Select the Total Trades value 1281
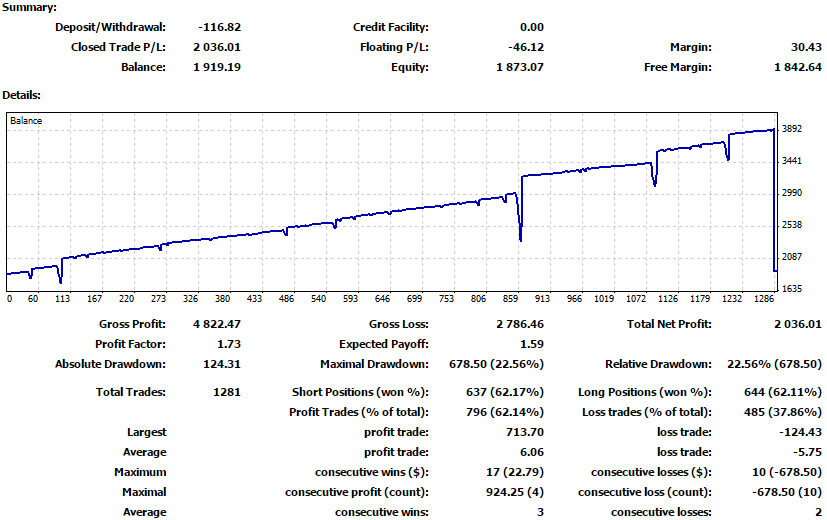The height and width of the screenshot is (520, 827). click(x=227, y=393)
